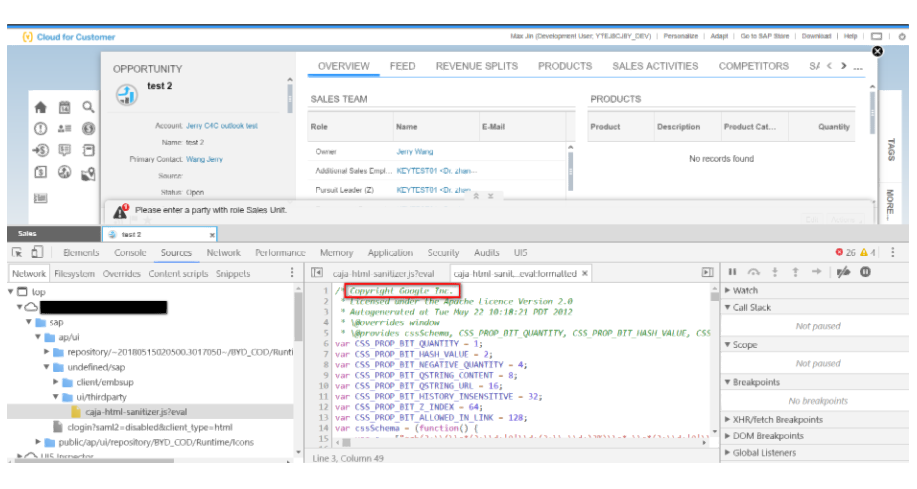Screen dimensions: 917x489
Task: Open the TAGS side panel
Action: [x=891, y=149]
